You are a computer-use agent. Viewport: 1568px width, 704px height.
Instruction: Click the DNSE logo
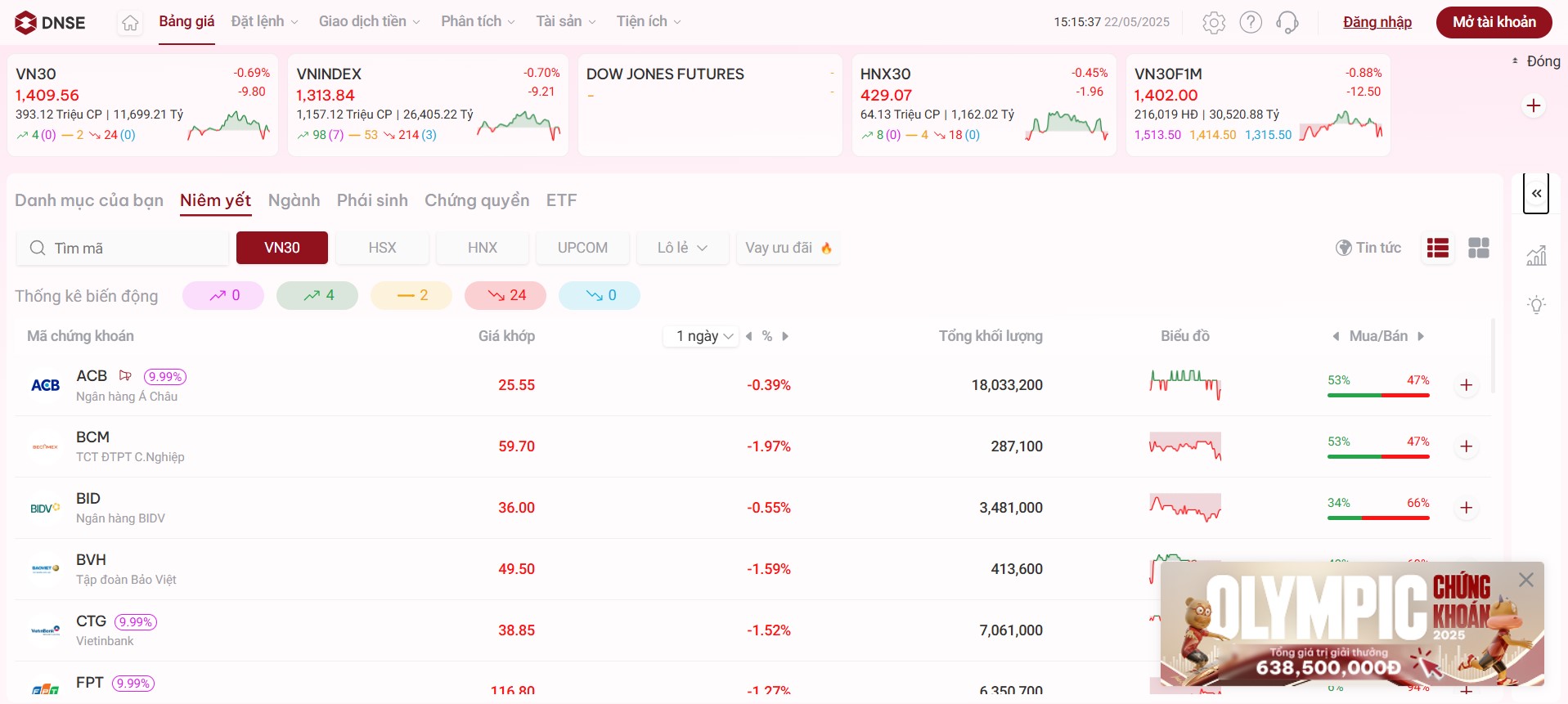pyautogui.click(x=50, y=22)
